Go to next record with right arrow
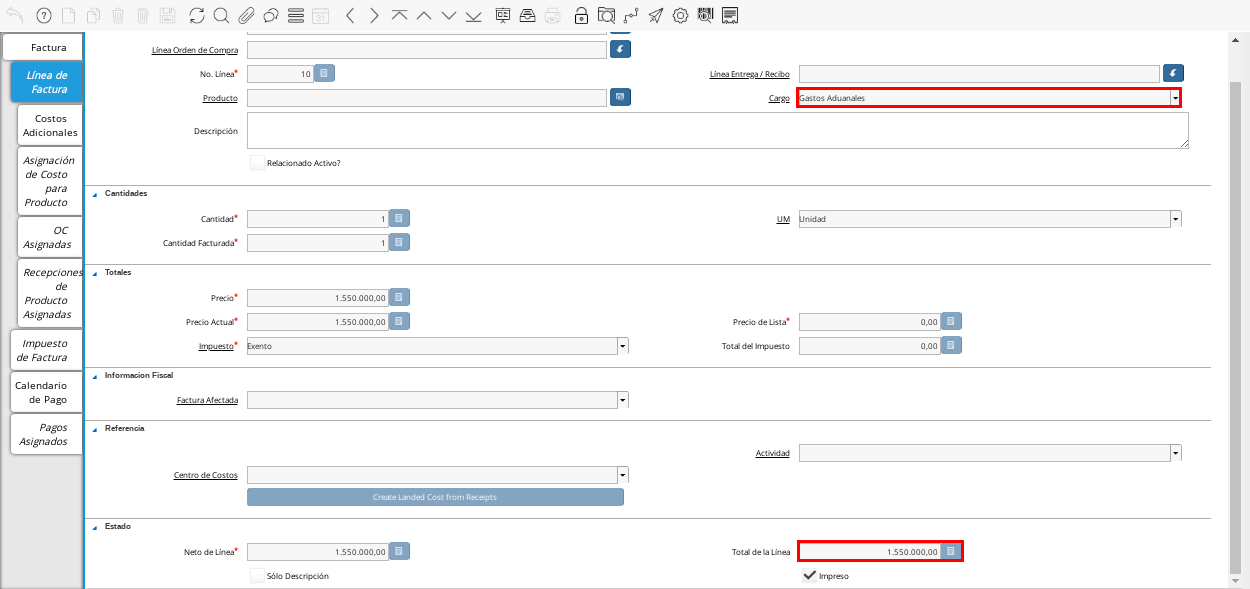This screenshot has height=589, width=1250. pyautogui.click(x=374, y=15)
